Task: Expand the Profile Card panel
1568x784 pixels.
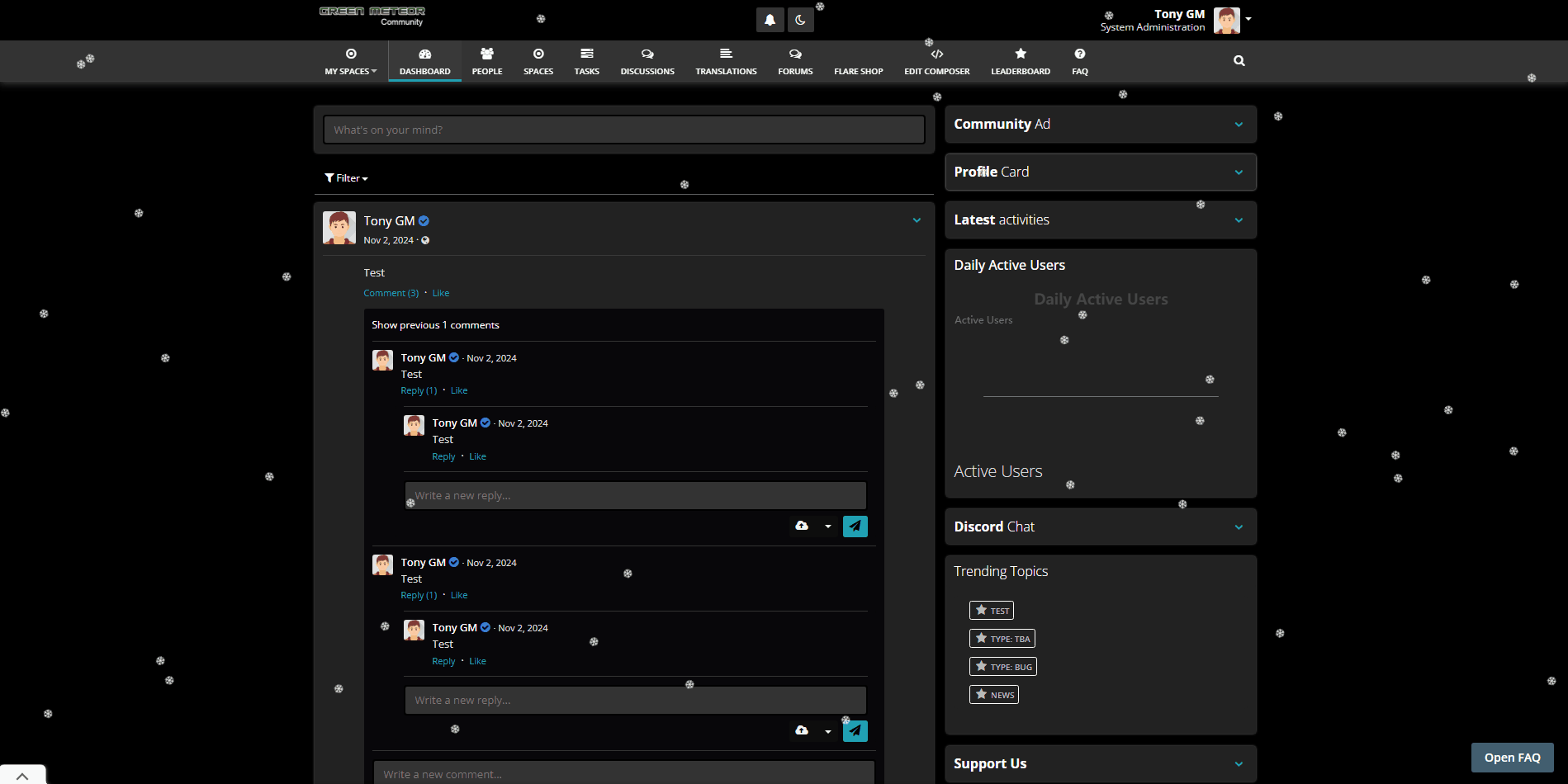Action: (1238, 172)
